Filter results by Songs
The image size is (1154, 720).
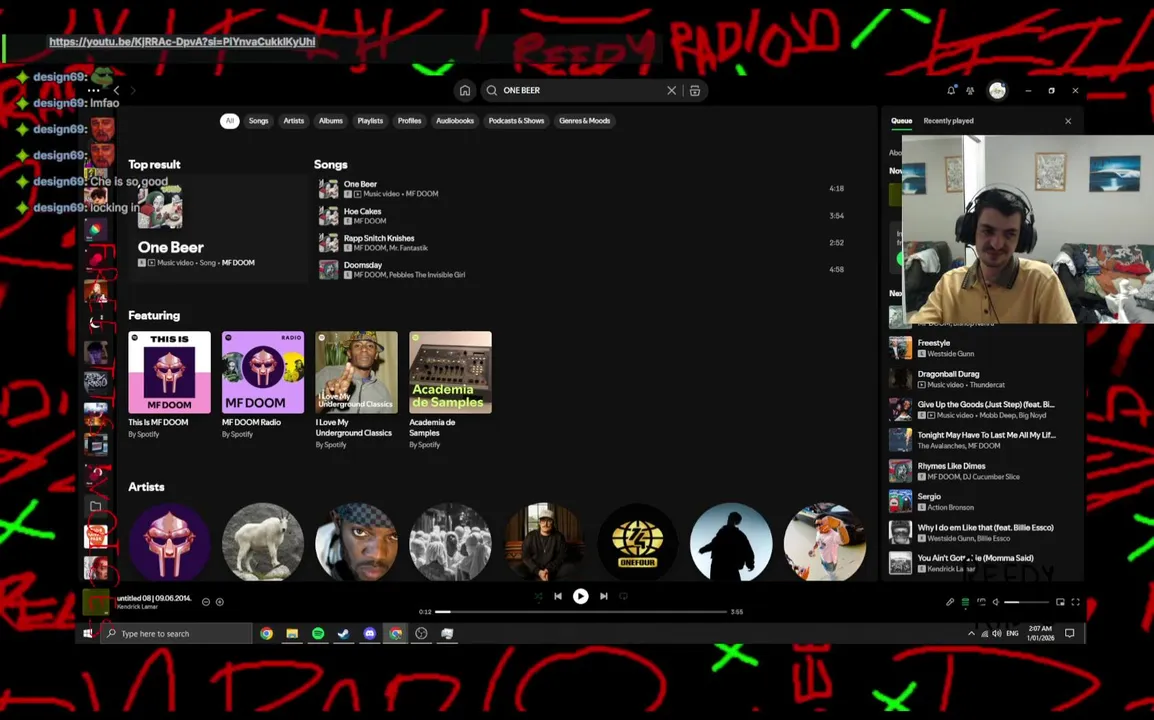coord(258,121)
